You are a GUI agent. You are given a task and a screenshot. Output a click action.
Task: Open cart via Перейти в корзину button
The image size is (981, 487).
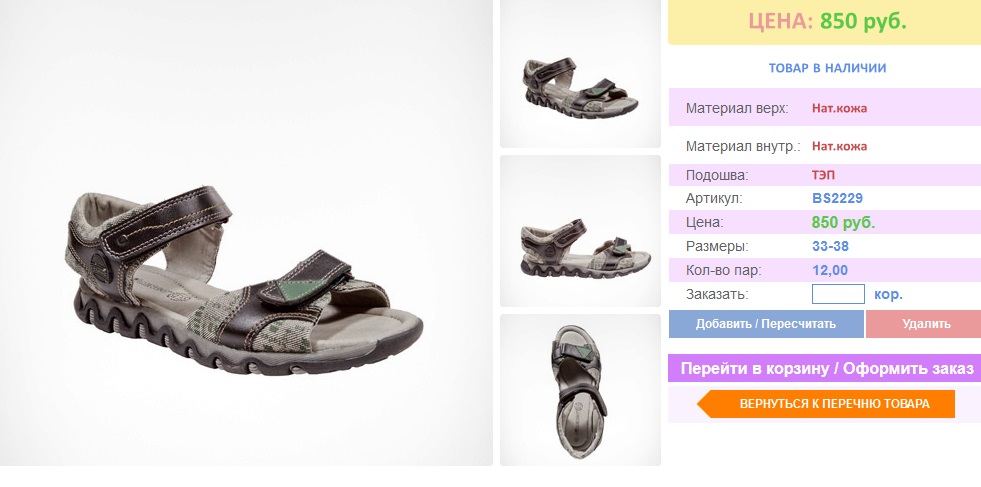[x=826, y=369]
